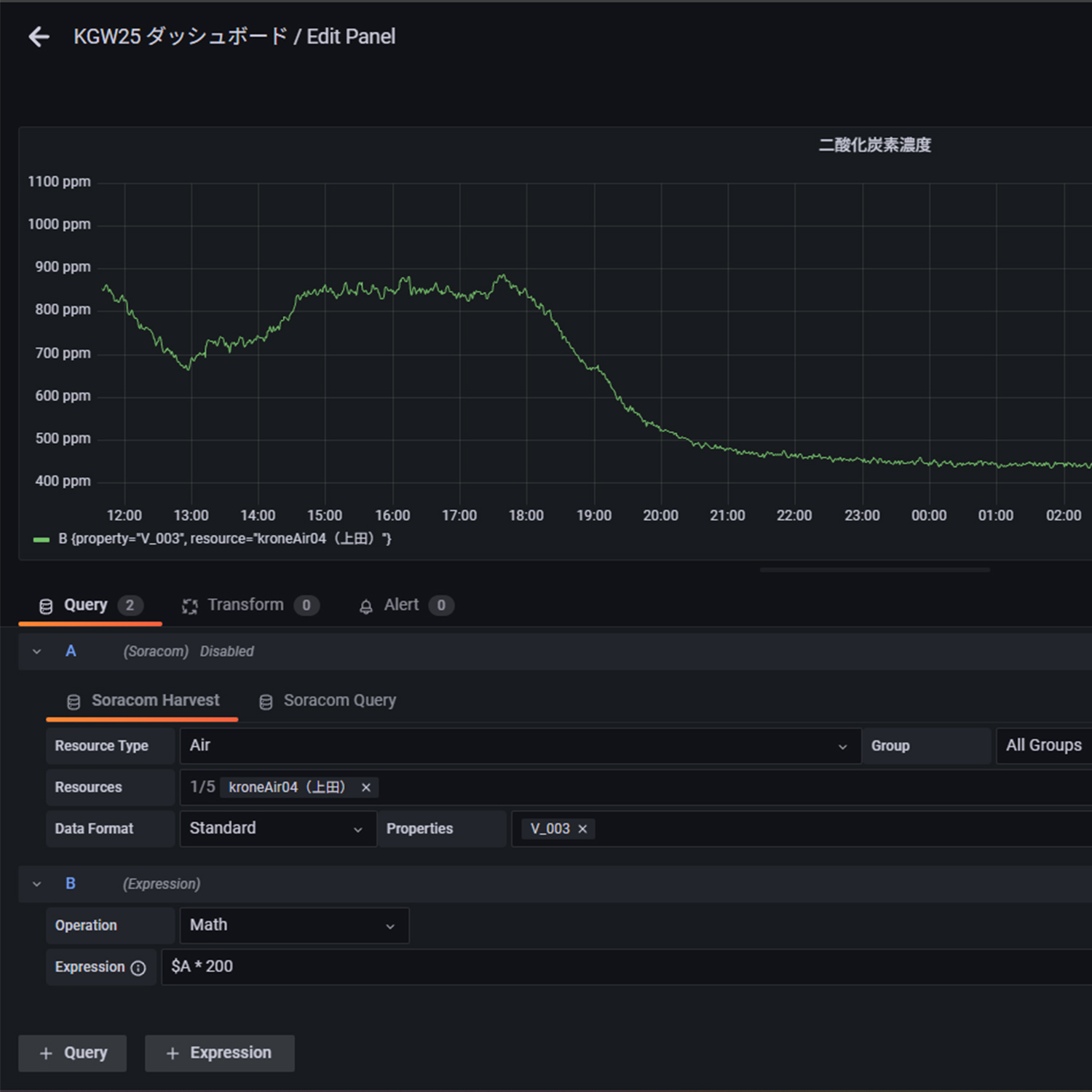Click the info icon next to Expression

pos(138,968)
